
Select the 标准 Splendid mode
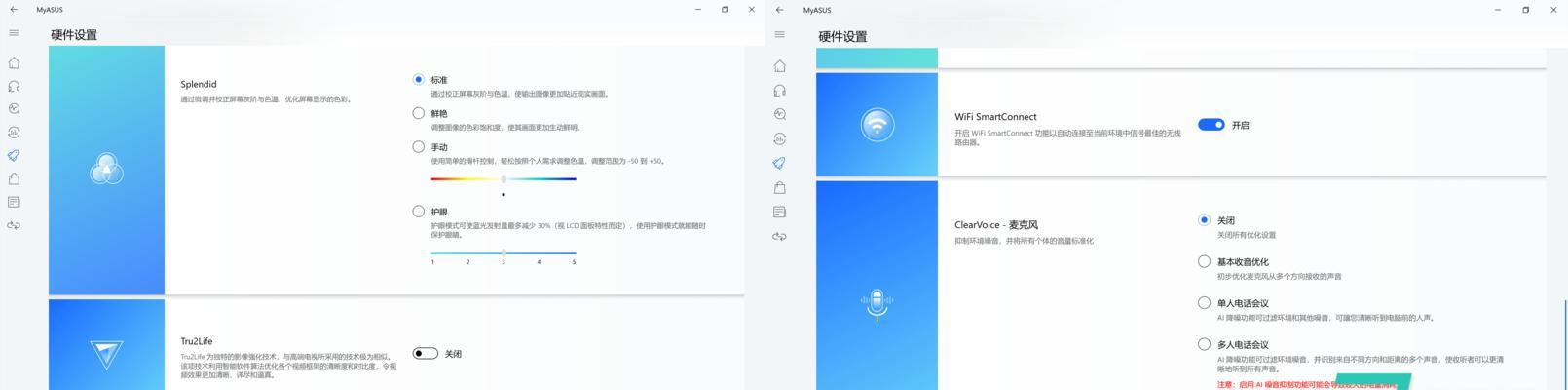tap(418, 80)
